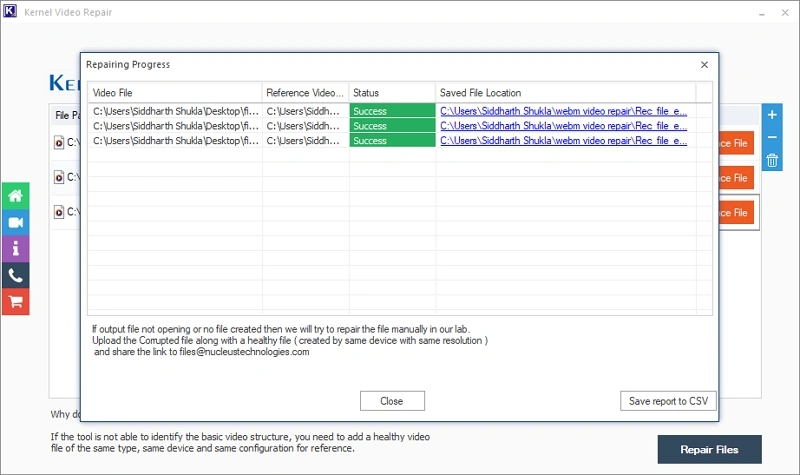This screenshot has height=475, width=800.
Task: Click third row reference video path cell
Action: click(x=306, y=141)
